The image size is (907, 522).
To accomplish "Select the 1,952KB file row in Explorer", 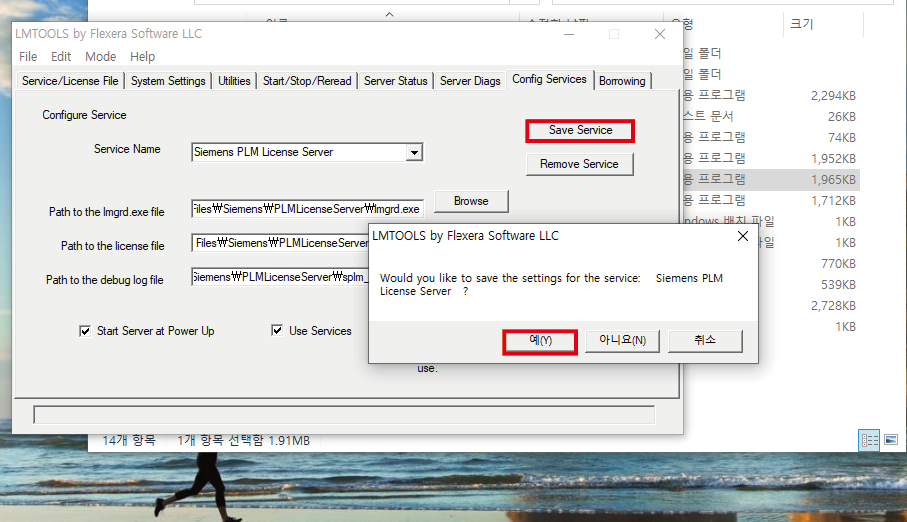I will click(x=771, y=159).
